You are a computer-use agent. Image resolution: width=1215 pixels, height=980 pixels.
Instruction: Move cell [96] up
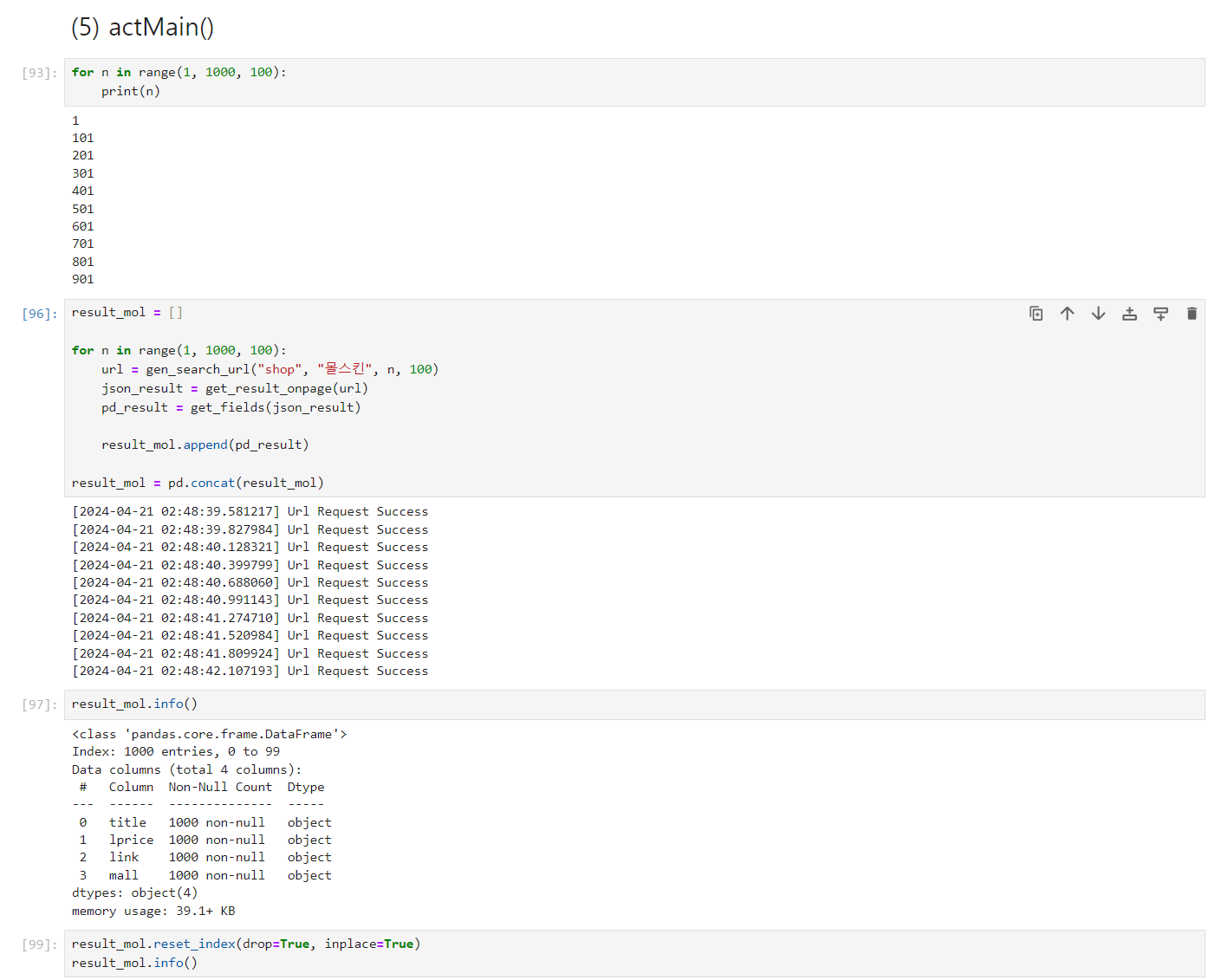click(1067, 314)
